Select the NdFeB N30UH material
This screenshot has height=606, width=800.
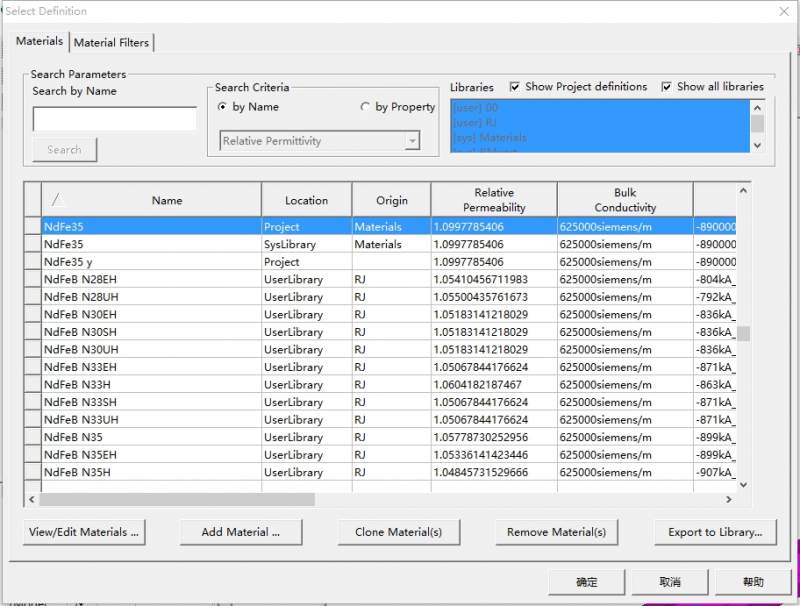[389, 349]
